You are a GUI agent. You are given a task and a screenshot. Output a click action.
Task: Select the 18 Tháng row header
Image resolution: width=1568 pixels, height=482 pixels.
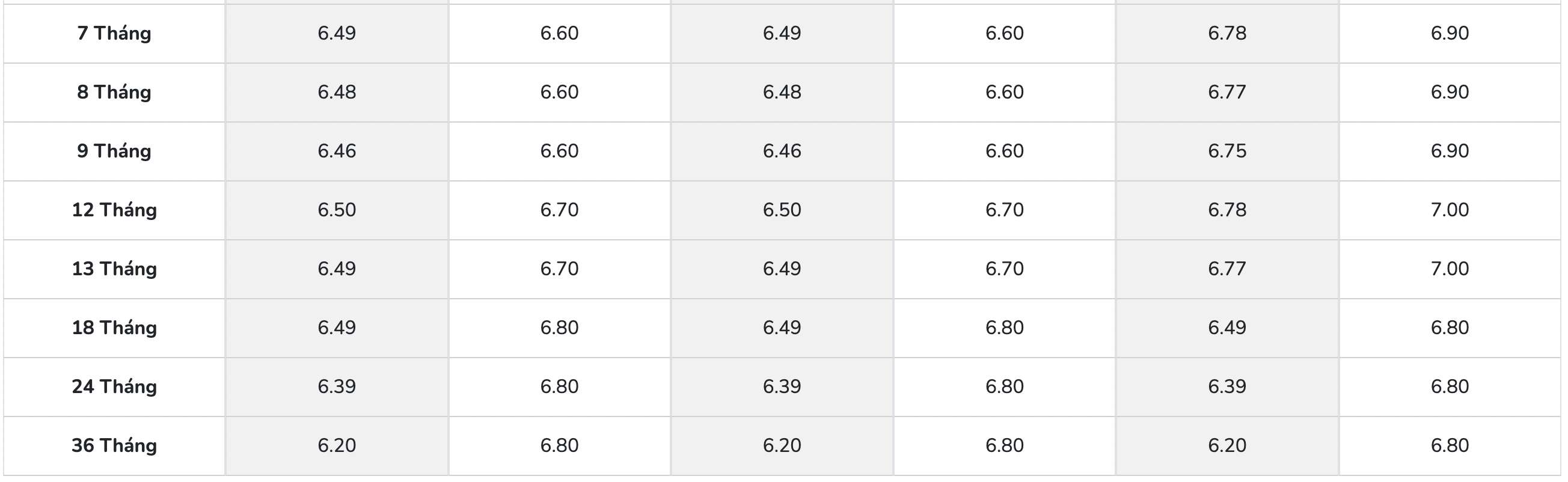click(114, 328)
